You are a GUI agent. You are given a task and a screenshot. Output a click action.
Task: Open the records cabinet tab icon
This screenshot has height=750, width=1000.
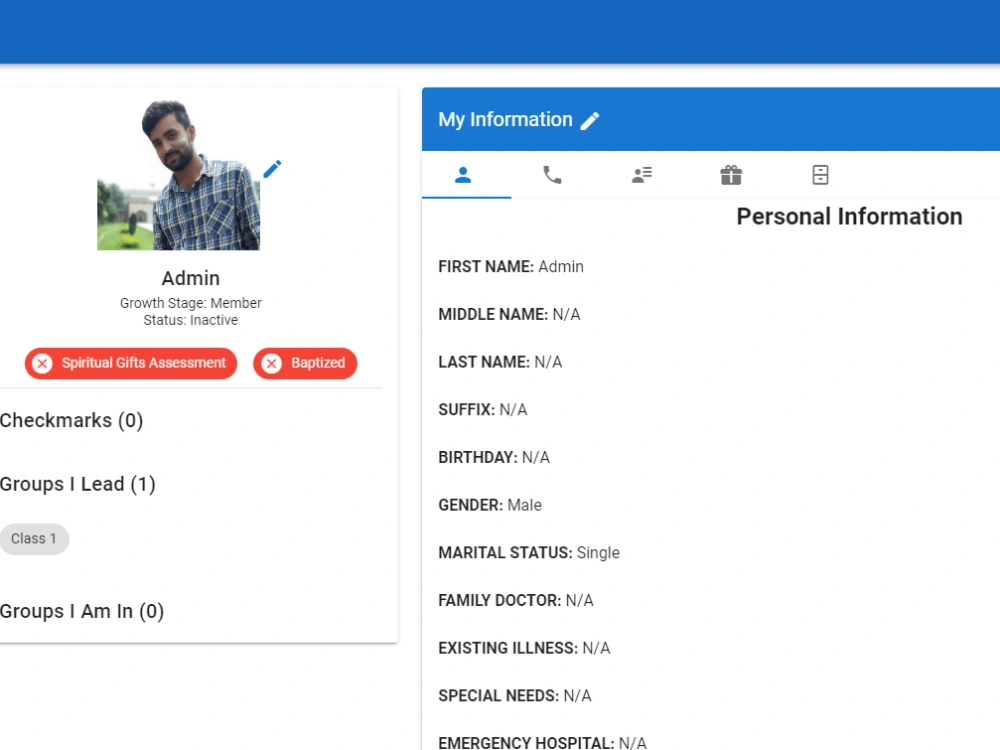819,175
